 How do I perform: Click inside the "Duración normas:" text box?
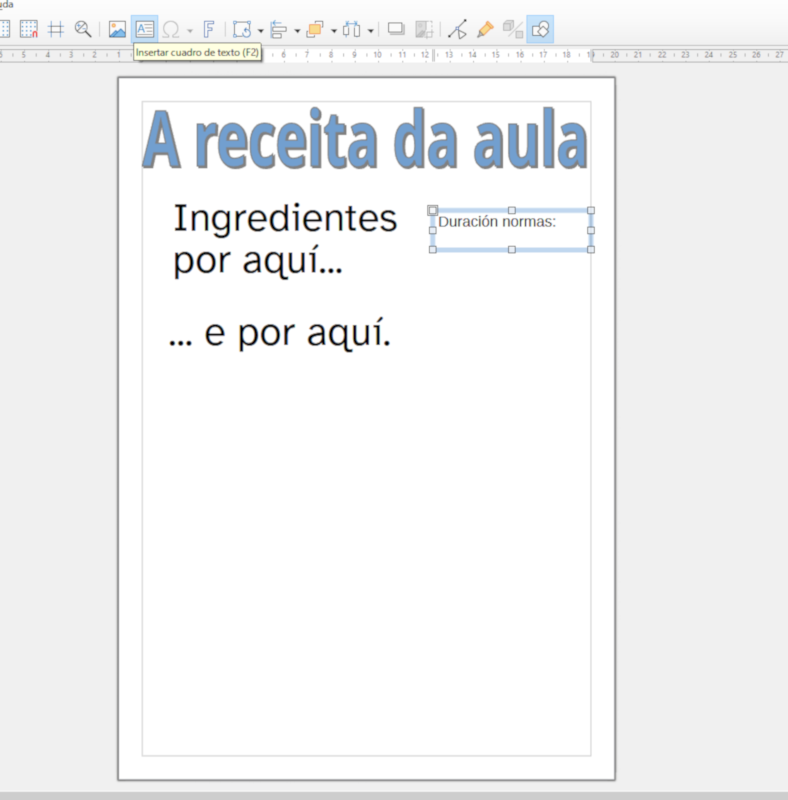coord(510,229)
